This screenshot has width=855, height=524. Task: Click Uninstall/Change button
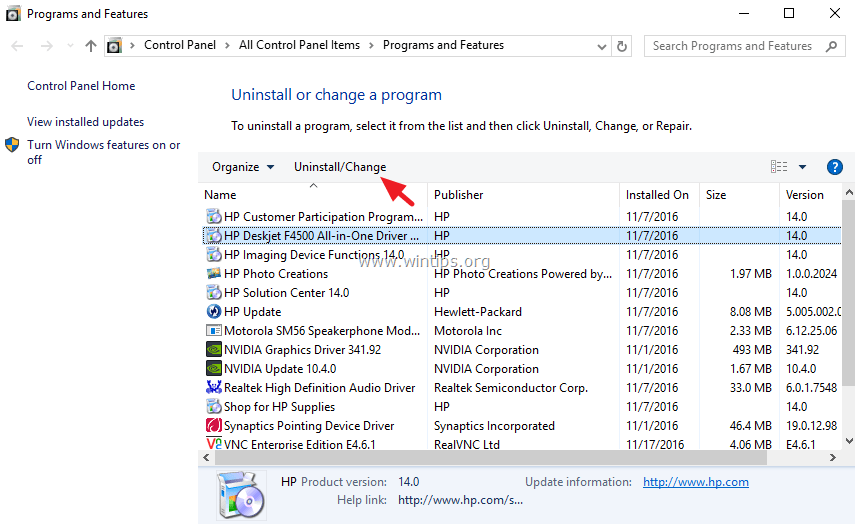(340, 167)
